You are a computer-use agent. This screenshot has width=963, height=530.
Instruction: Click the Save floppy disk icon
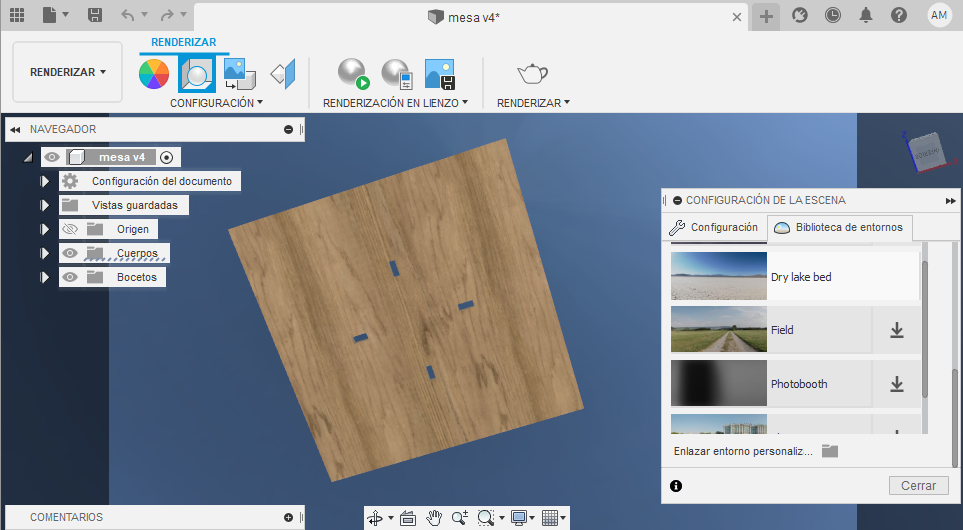[x=95, y=15]
